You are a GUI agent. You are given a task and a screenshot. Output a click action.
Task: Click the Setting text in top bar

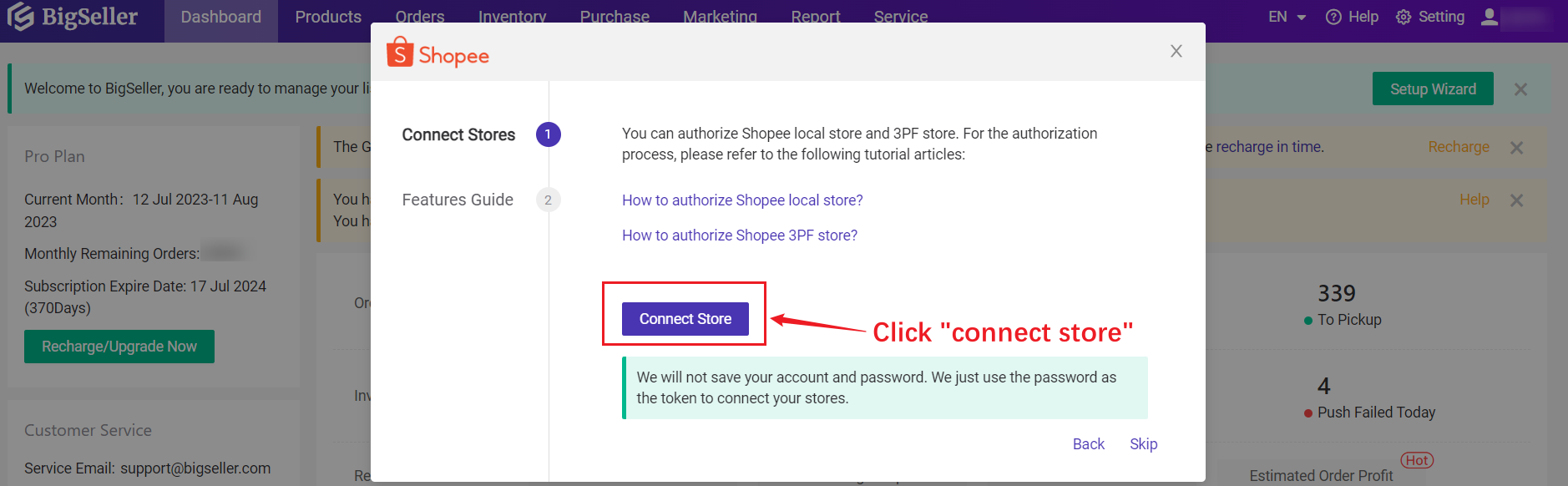(x=1441, y=17)
